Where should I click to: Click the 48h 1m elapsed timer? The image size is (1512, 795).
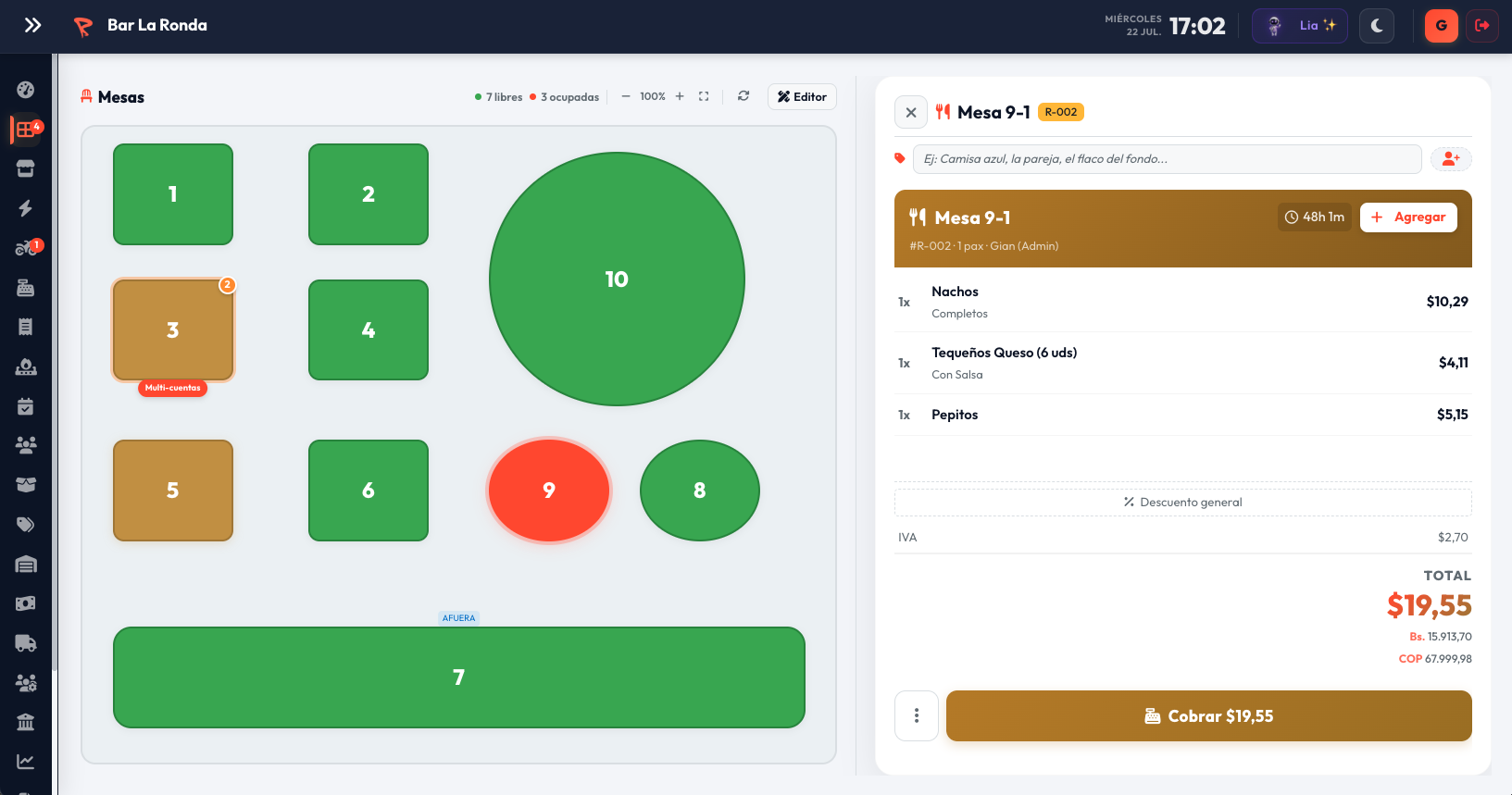1315,217
